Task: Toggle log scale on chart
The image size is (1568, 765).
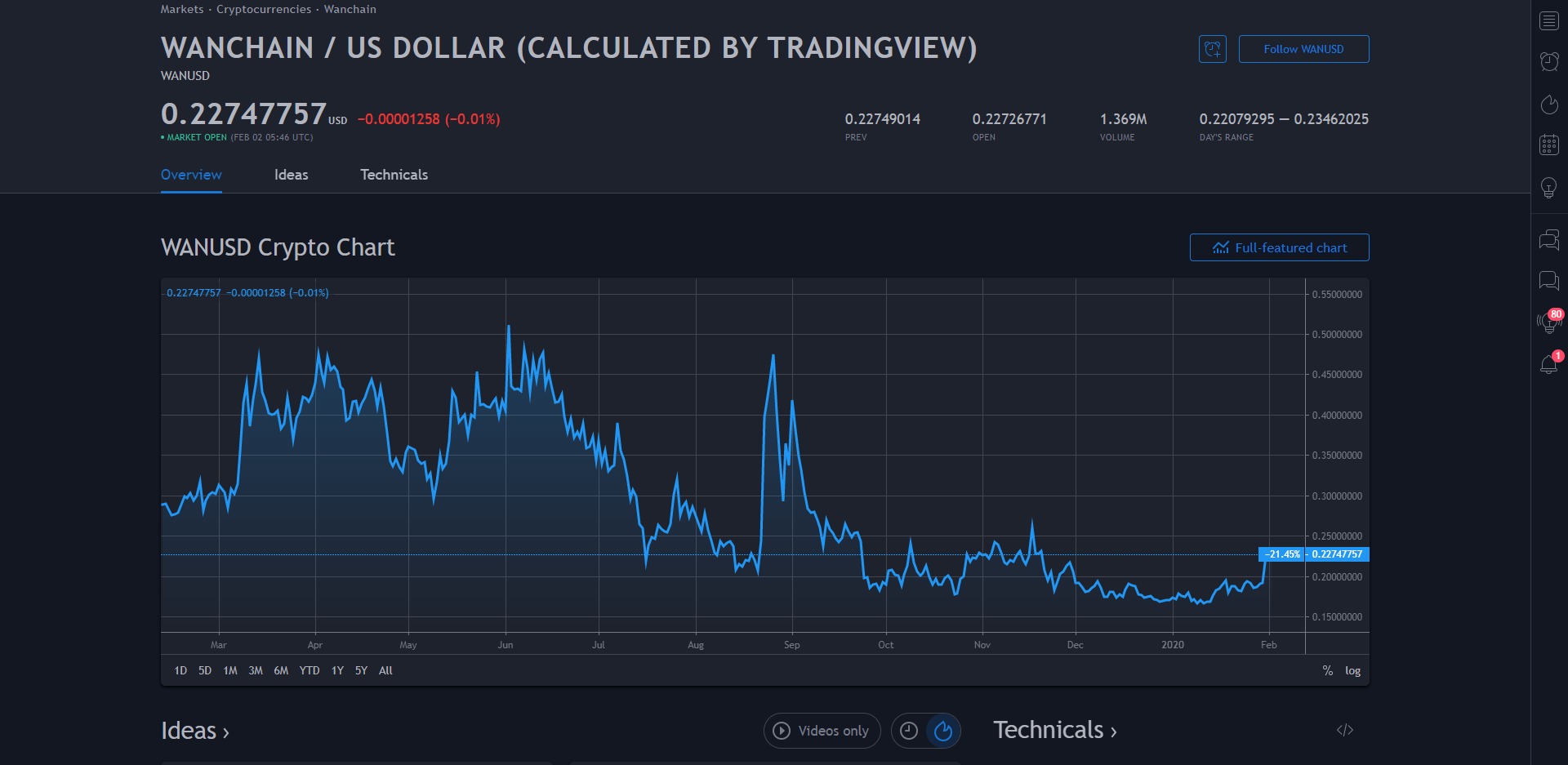Action: tap(1352, 670)
